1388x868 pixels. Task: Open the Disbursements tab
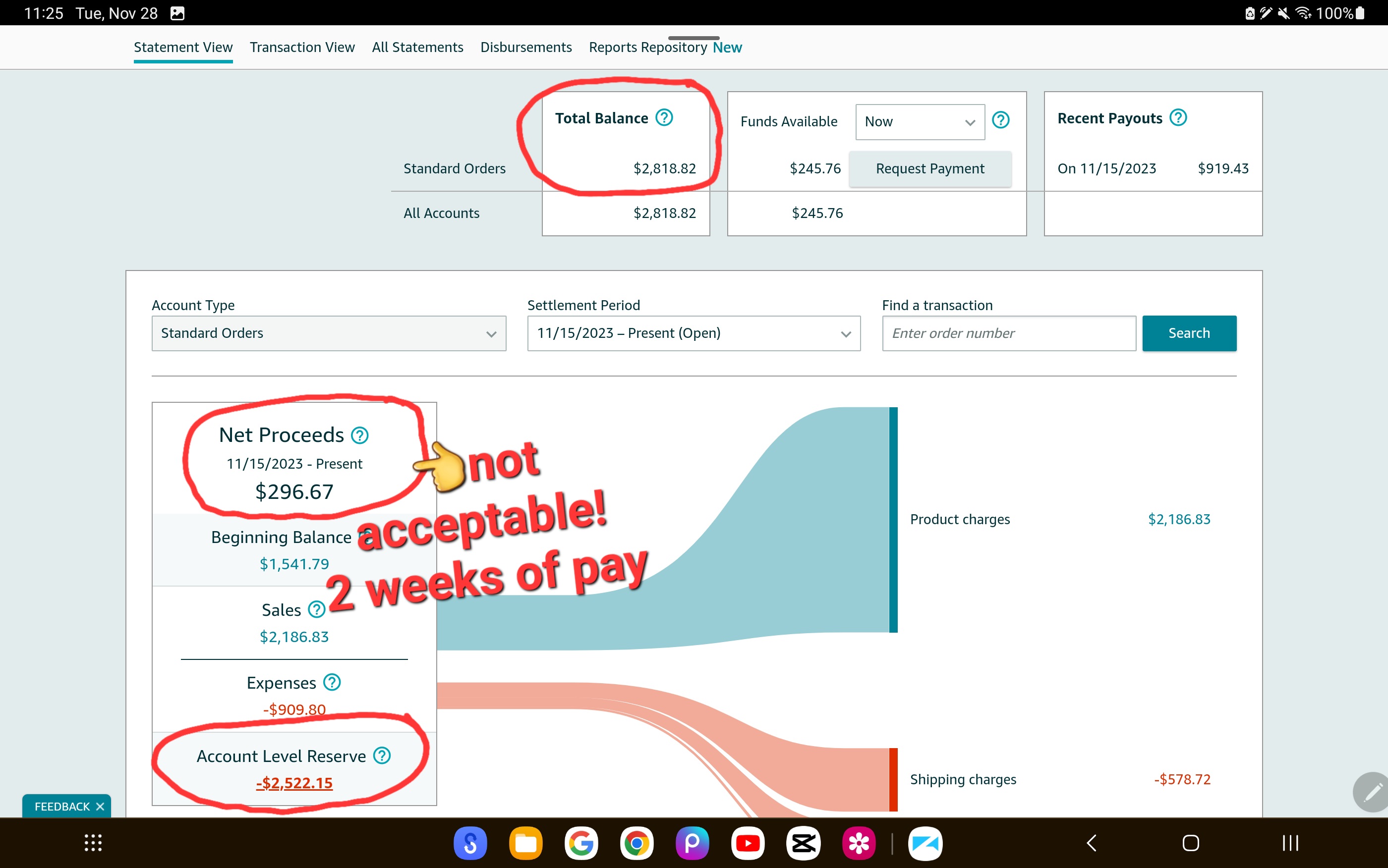(526, 47)
